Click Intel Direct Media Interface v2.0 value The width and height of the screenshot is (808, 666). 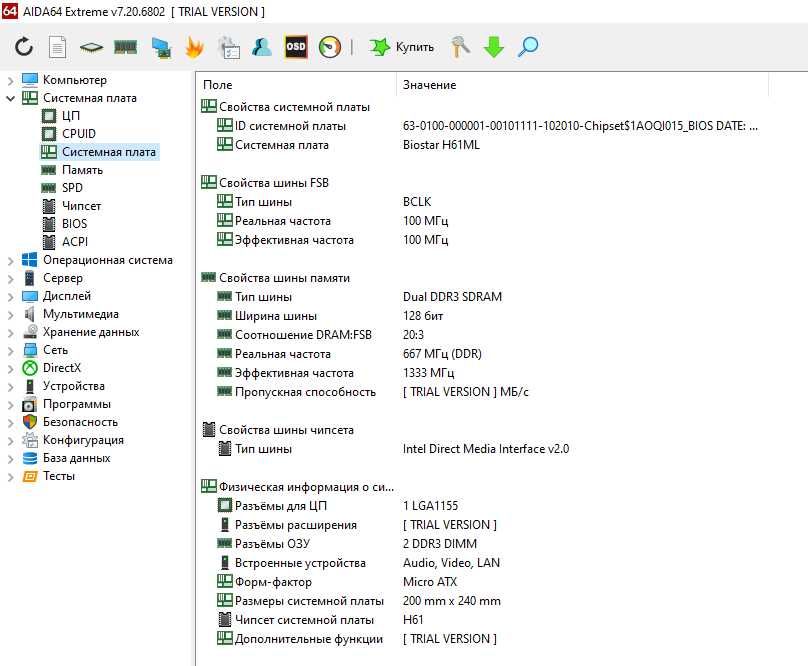(x=486, y=449)
